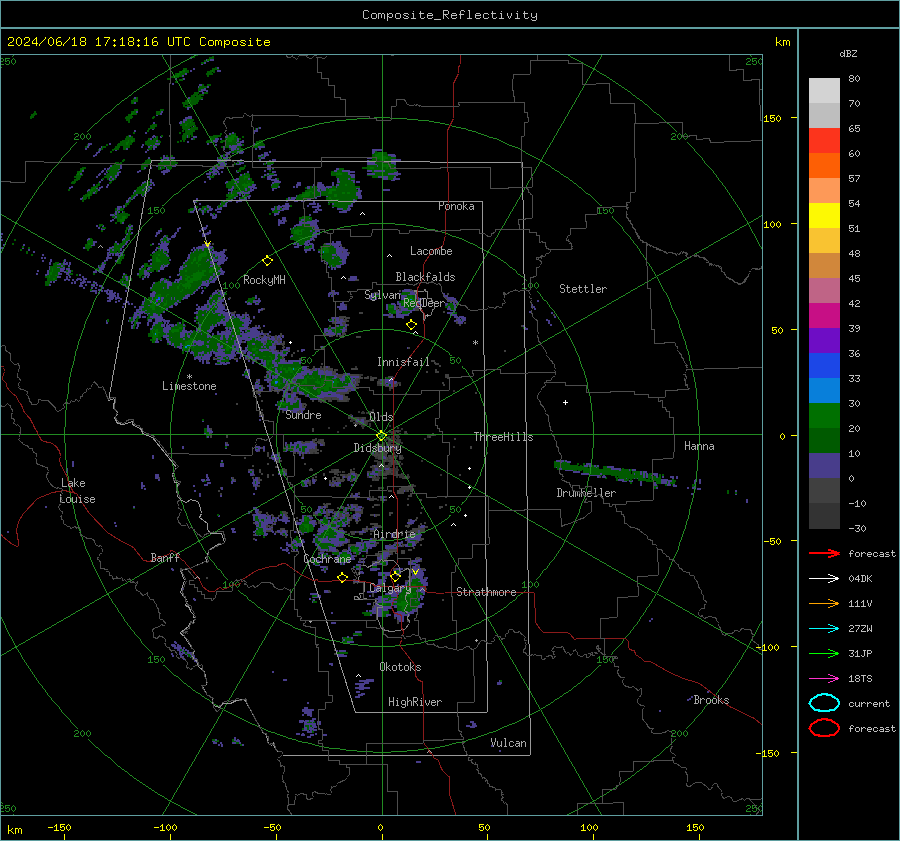Select the purple 39 dBZ swatch
This screenshot has height=841, width=900.
[824, 340]
